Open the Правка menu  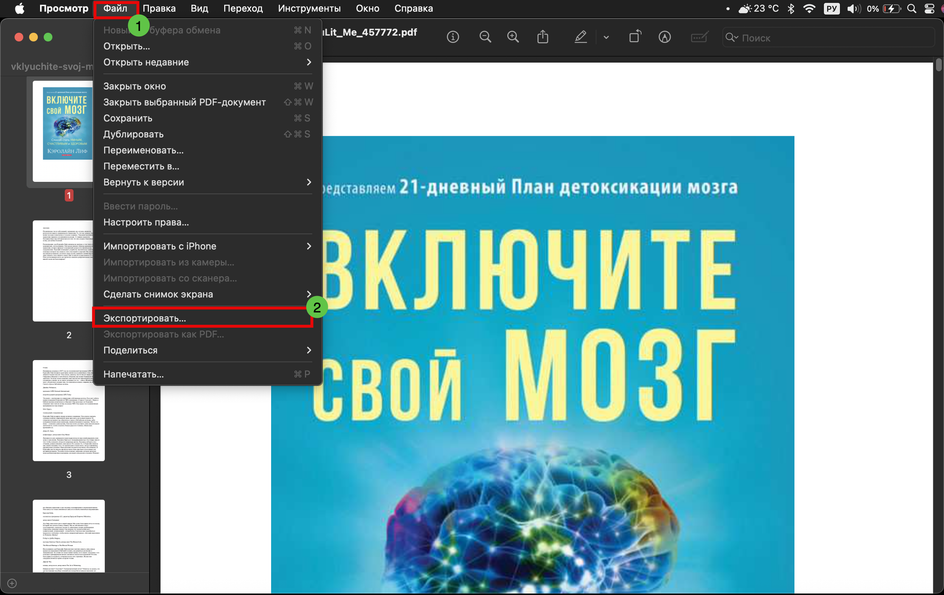pyautogui.click(x=159, y=8)
